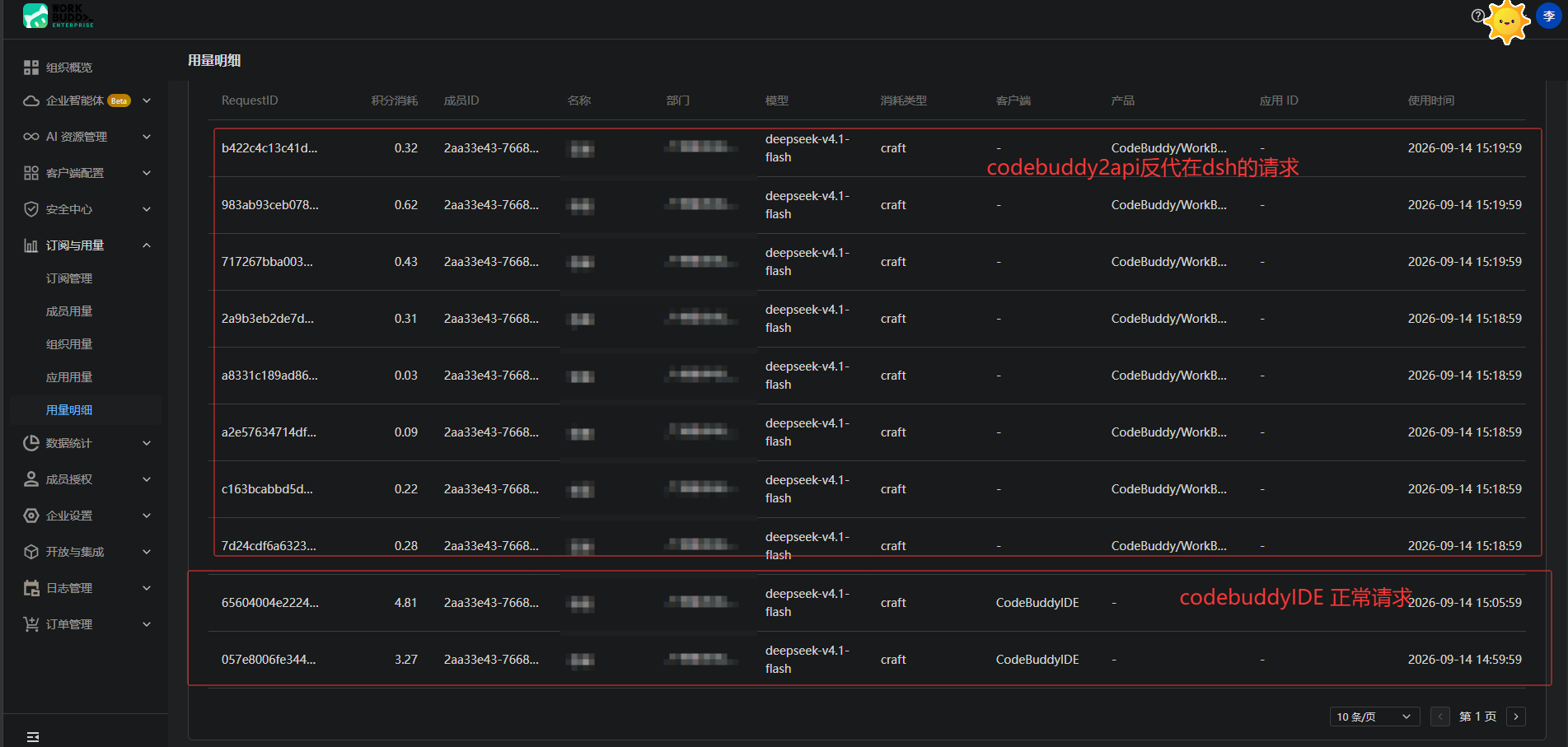Open the 10 条/页 page size dropdown
This screenshot has height=747, width=1568.
pos(1374,717)
